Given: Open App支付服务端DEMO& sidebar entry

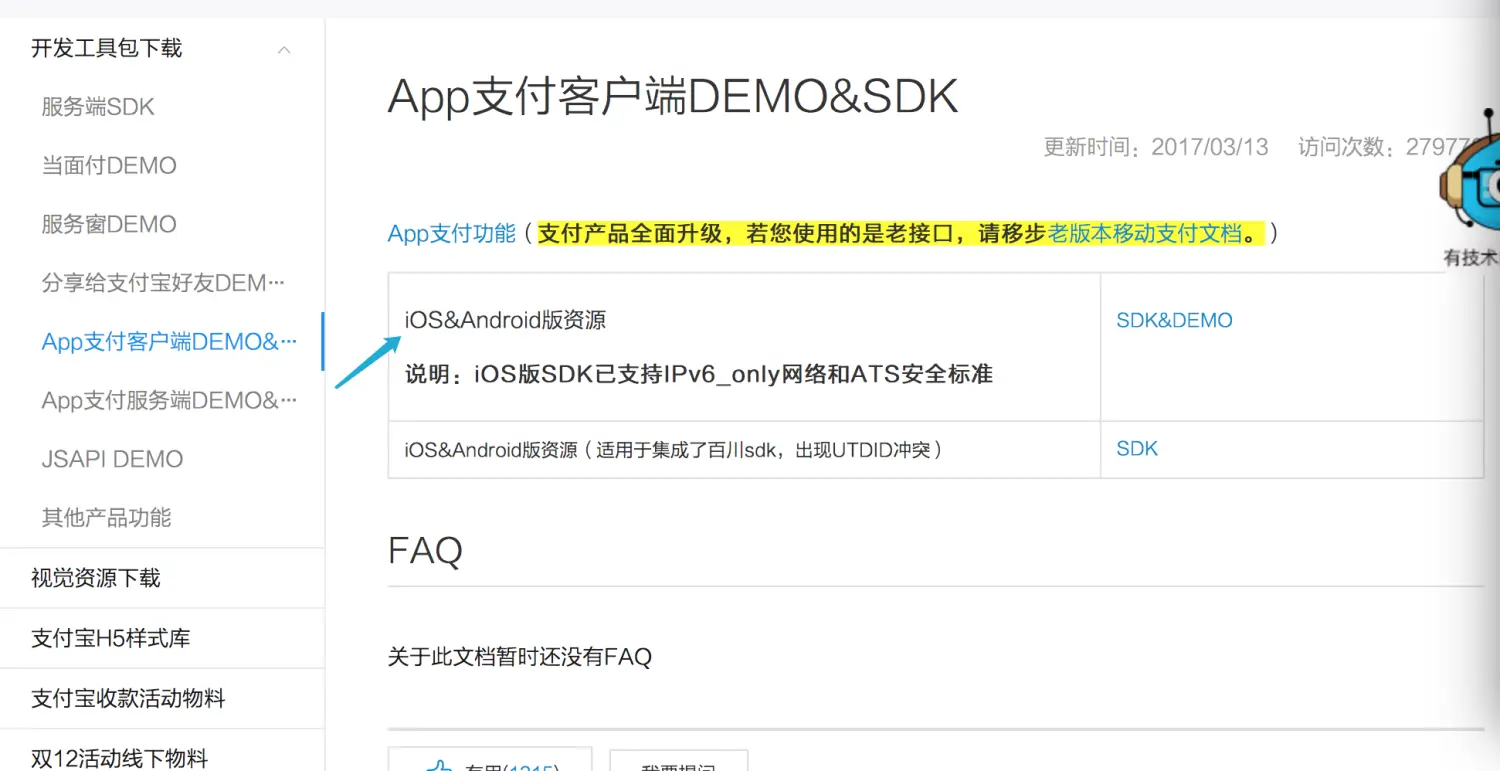Looking at the screenshot, I should (169, 401).
